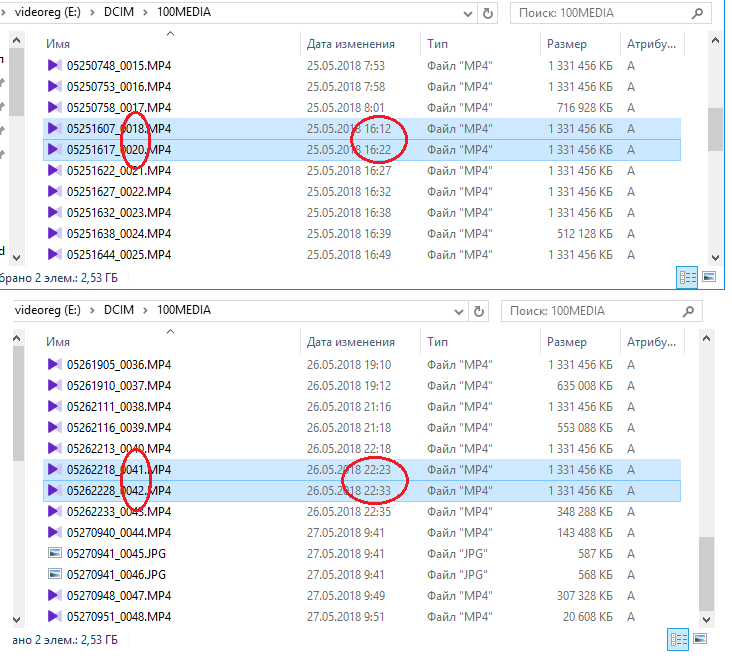The image size is (732, 663).
Task: Switch top window to large thumbnails view
Action: [709, 277]
